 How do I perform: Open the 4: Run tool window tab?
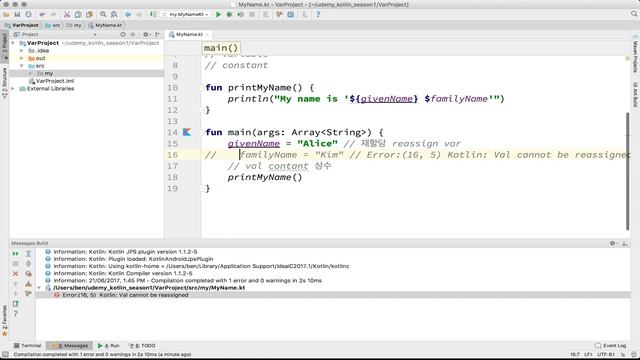109,346
